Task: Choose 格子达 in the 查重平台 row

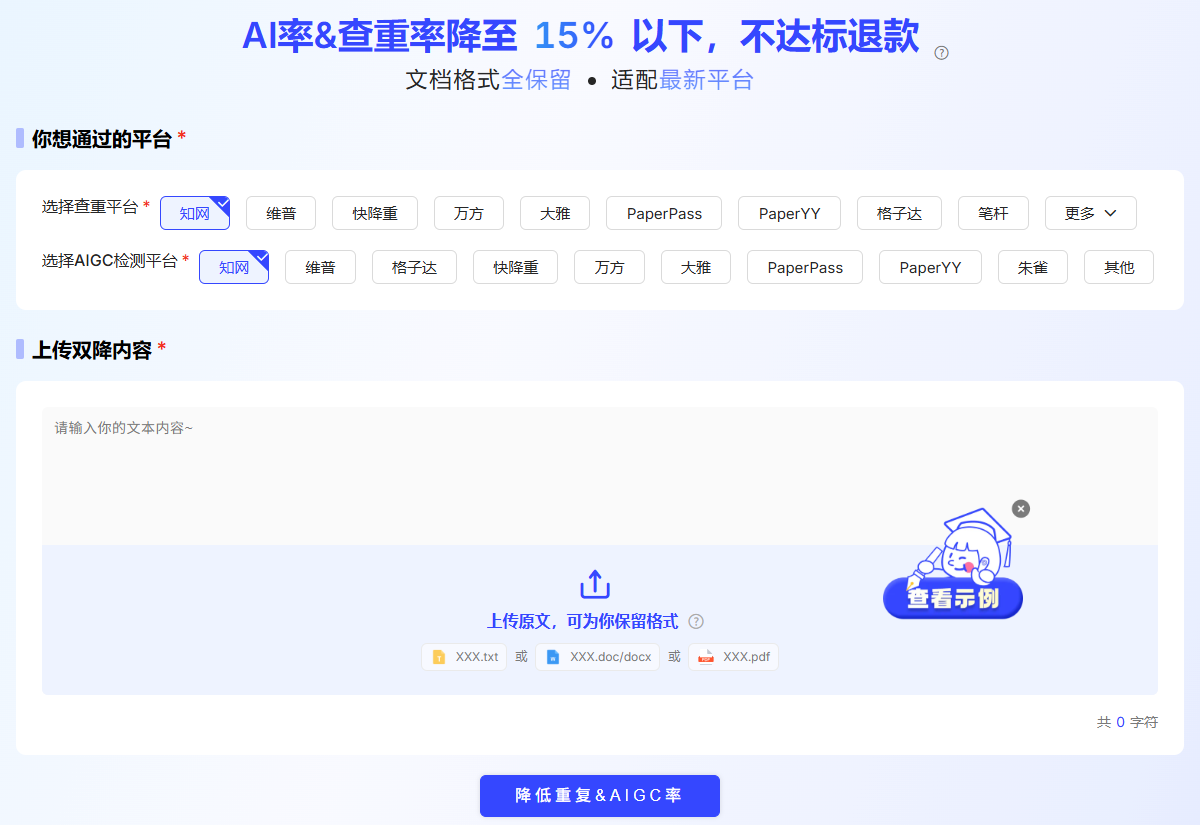Action: coord(899,213)
